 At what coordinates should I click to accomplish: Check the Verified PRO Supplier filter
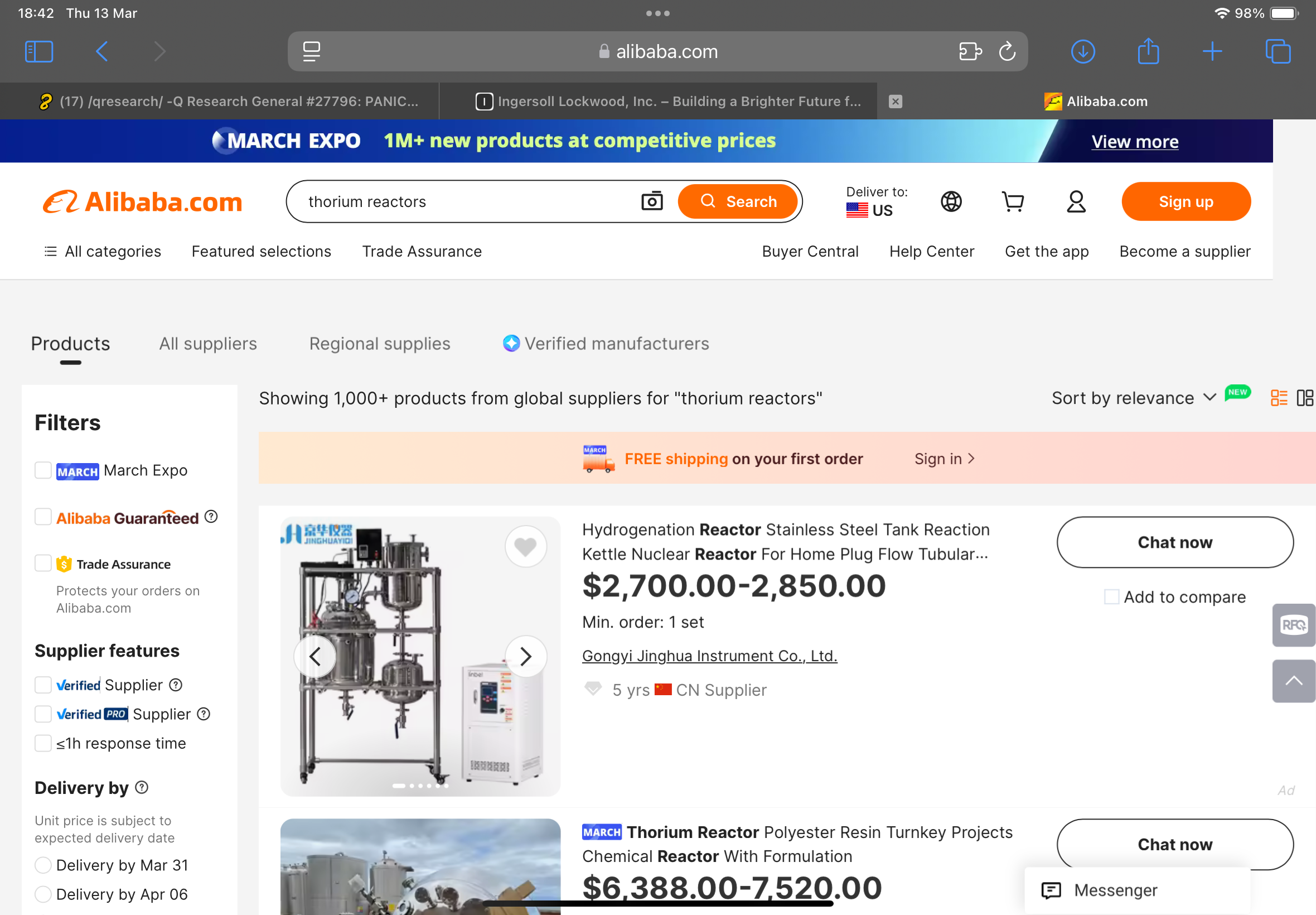[43, 714]
